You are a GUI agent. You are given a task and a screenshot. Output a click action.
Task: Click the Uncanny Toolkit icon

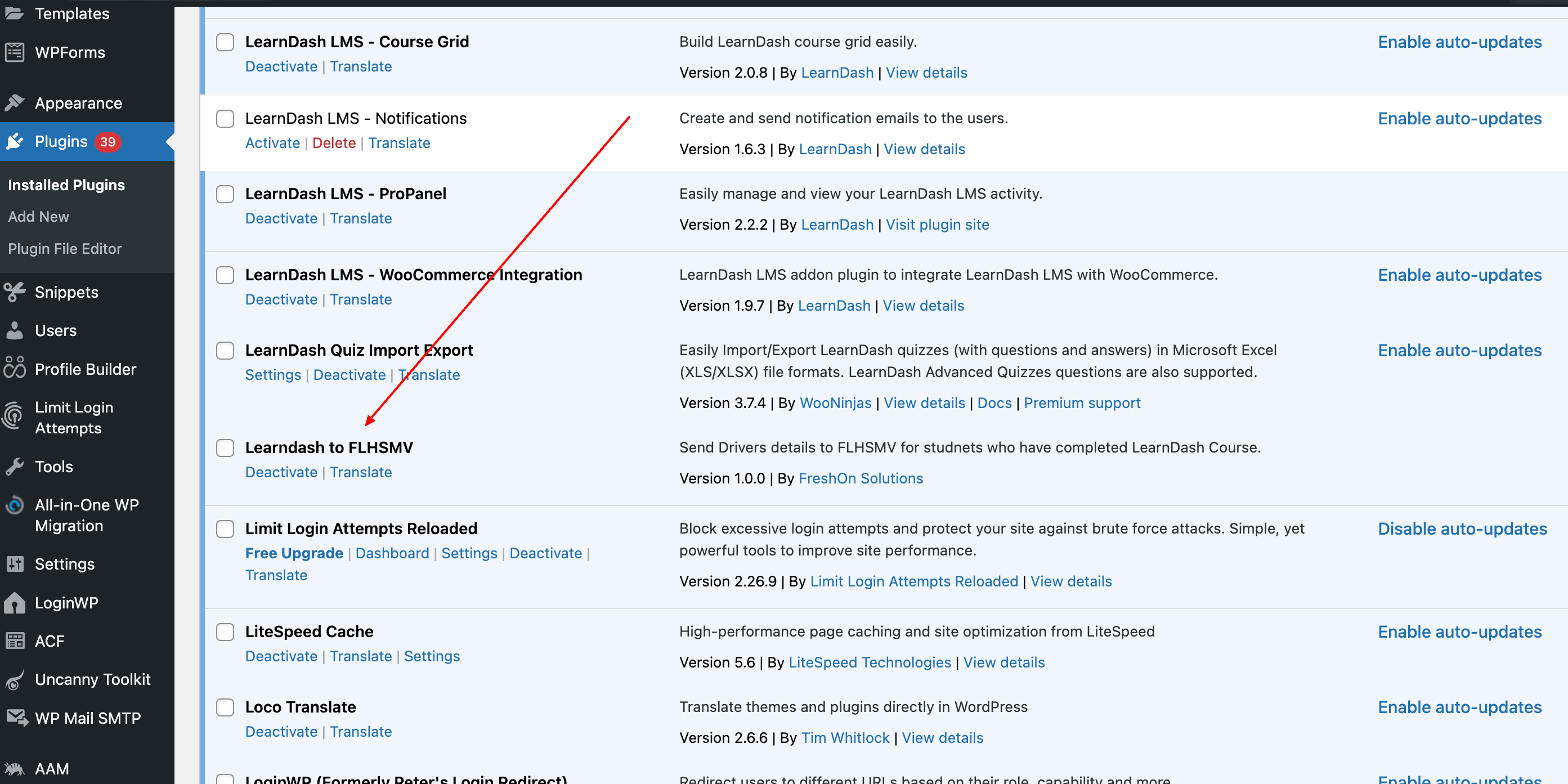click(x=15, y=679)
